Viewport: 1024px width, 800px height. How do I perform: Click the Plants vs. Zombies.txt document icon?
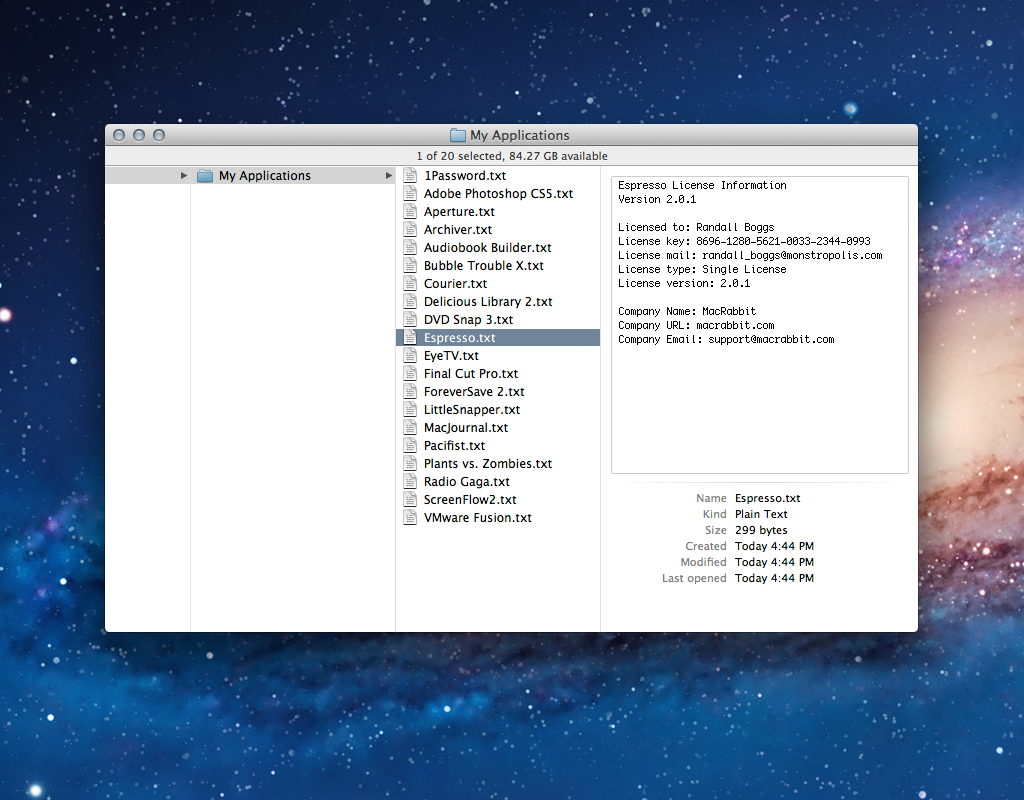point(410,463)
